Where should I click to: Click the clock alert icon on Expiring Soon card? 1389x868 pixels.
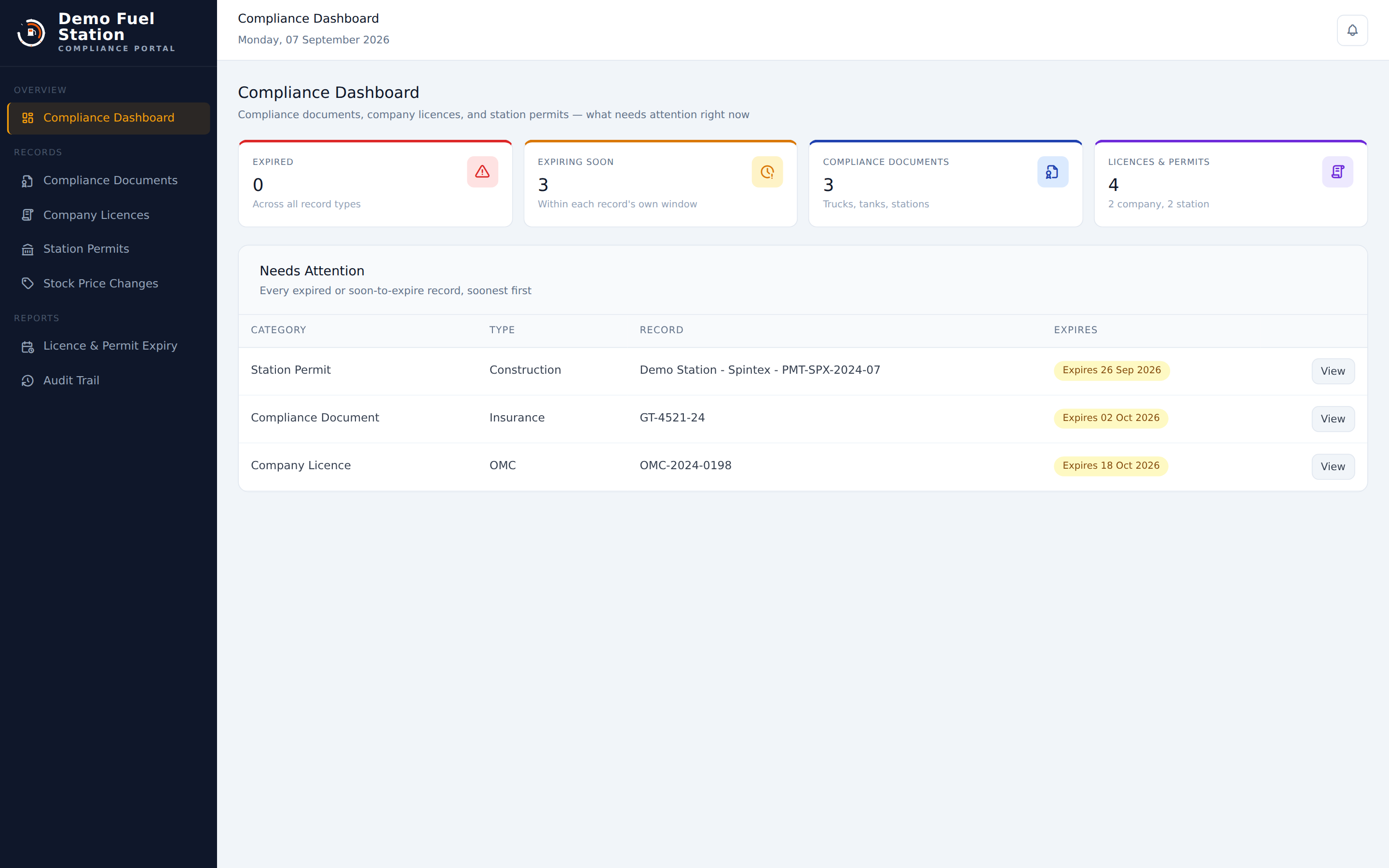(767, 172)
